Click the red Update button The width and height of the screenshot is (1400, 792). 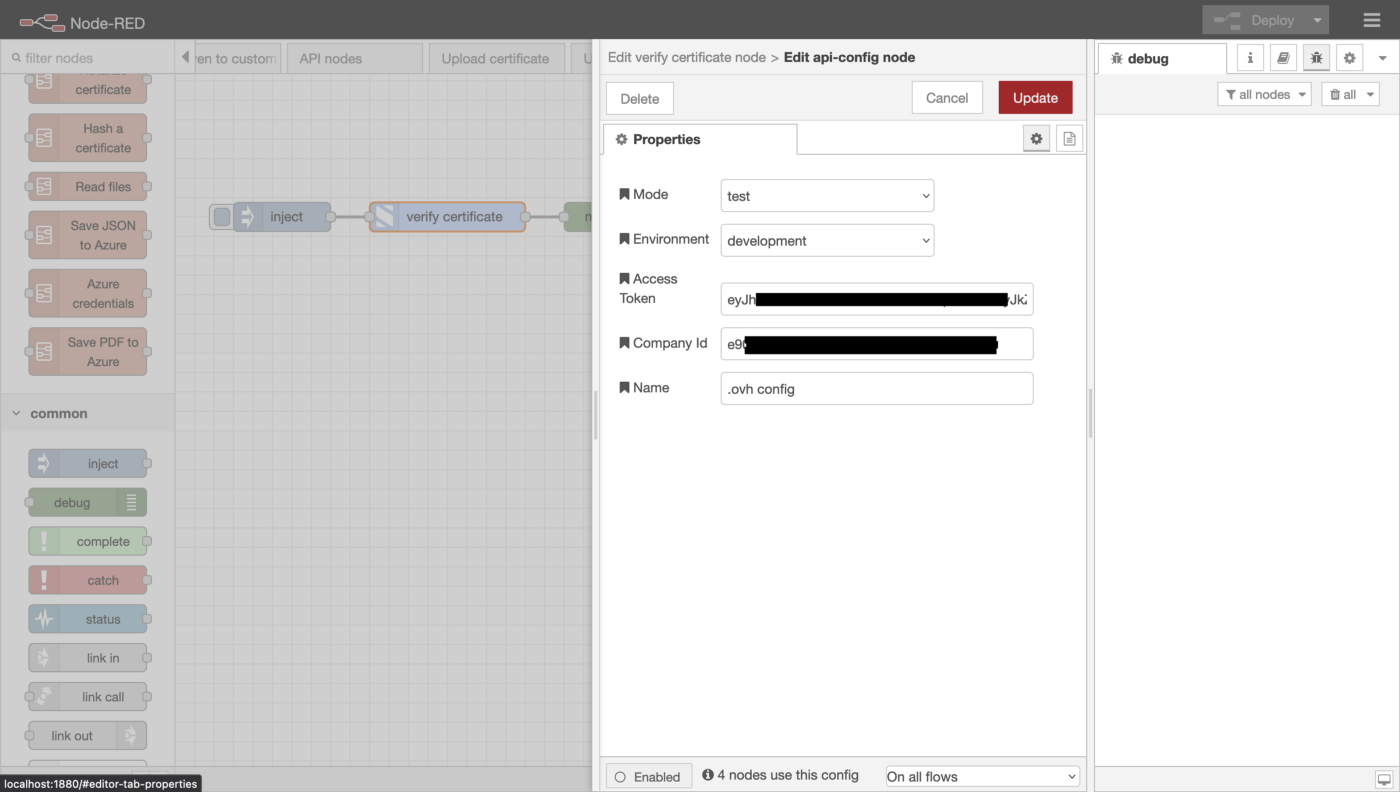point(1035,98)
